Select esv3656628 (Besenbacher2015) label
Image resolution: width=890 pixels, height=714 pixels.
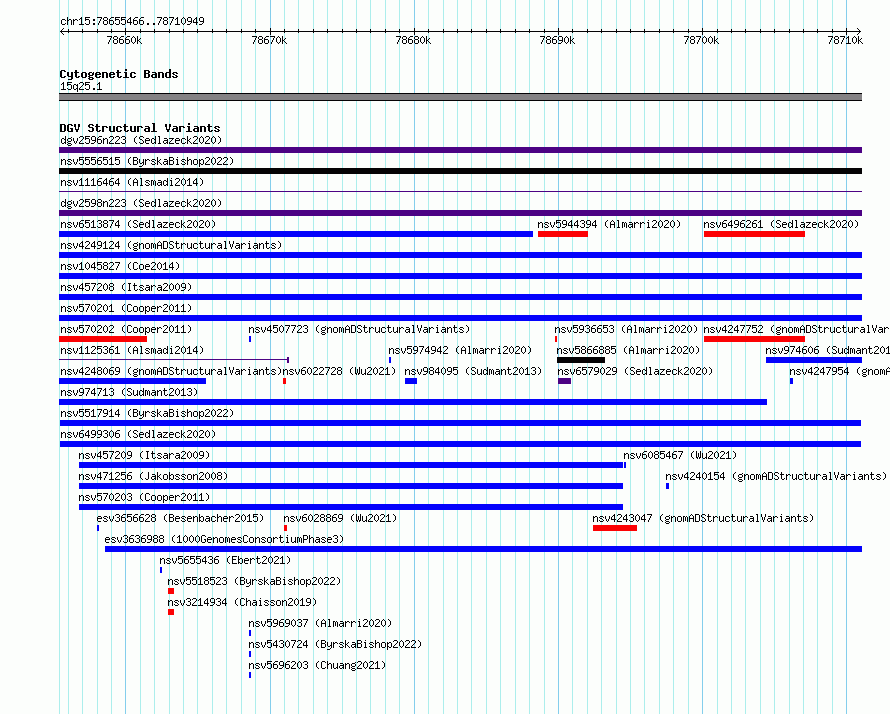click(180, 518)
